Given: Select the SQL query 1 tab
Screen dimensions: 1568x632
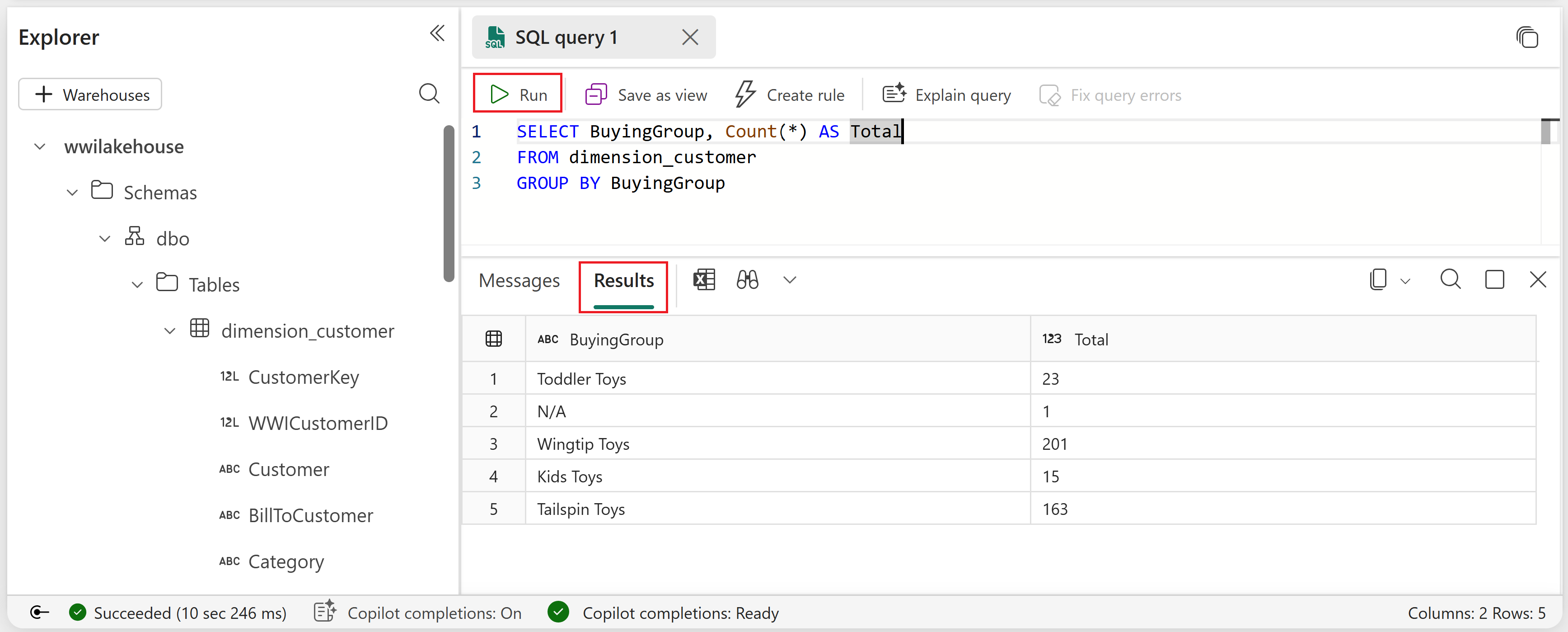Looking at the screenshot, I should coord(566,38).
